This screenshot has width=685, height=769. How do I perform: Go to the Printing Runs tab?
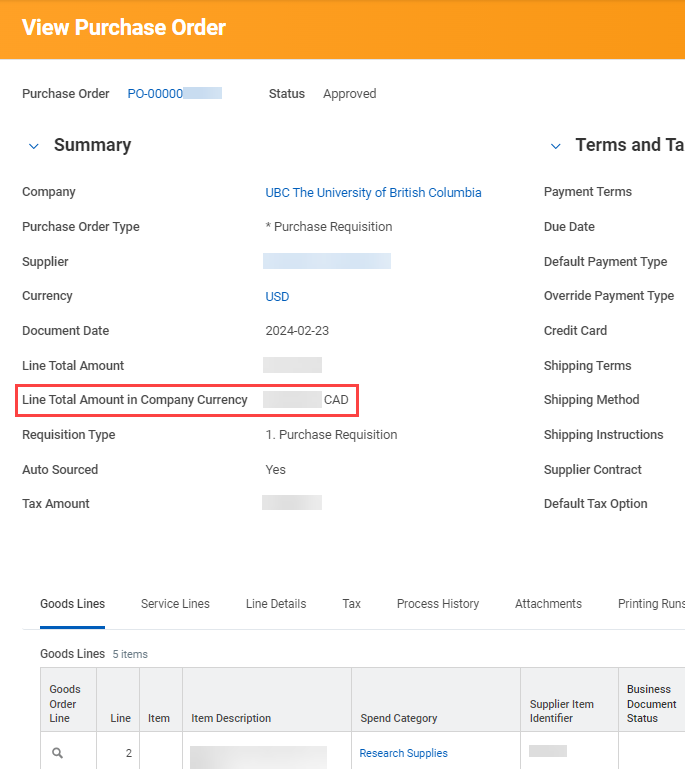pyautogui.click(x=650, y=604)
